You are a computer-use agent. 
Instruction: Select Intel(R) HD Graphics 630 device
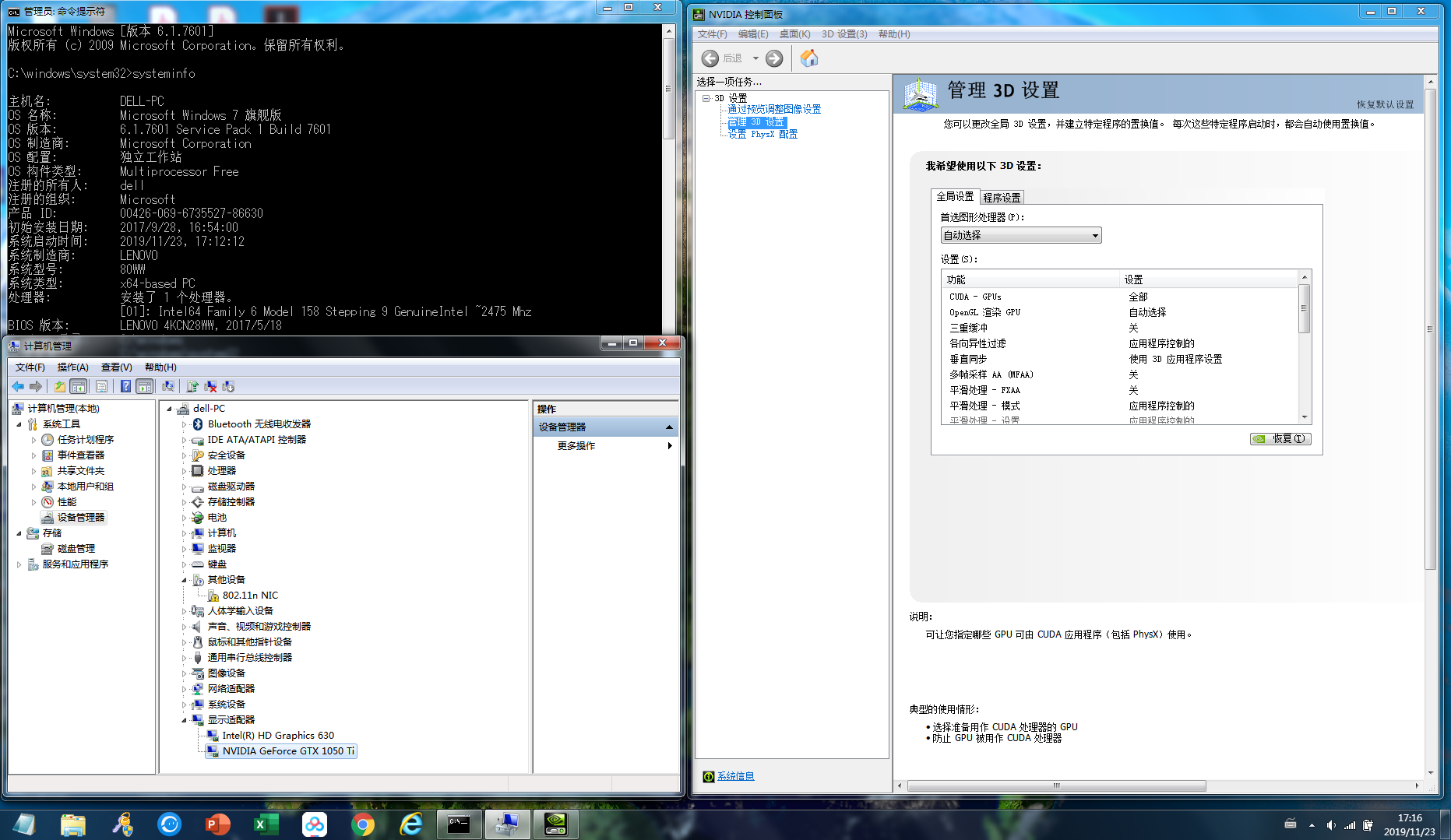point(277,736)
